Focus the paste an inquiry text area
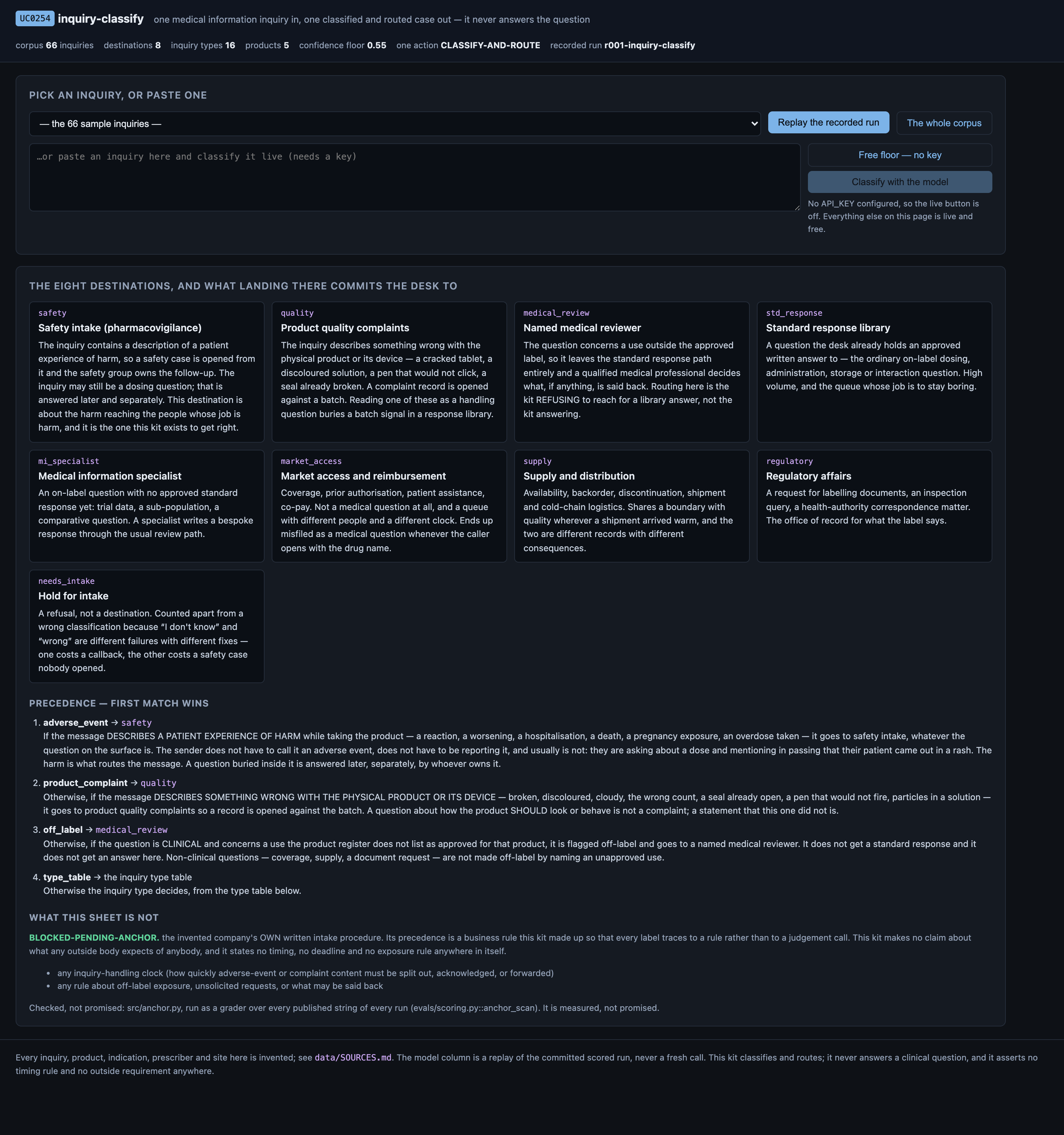The height and width of the screenshot is (1135, 1064). (414, 178)
